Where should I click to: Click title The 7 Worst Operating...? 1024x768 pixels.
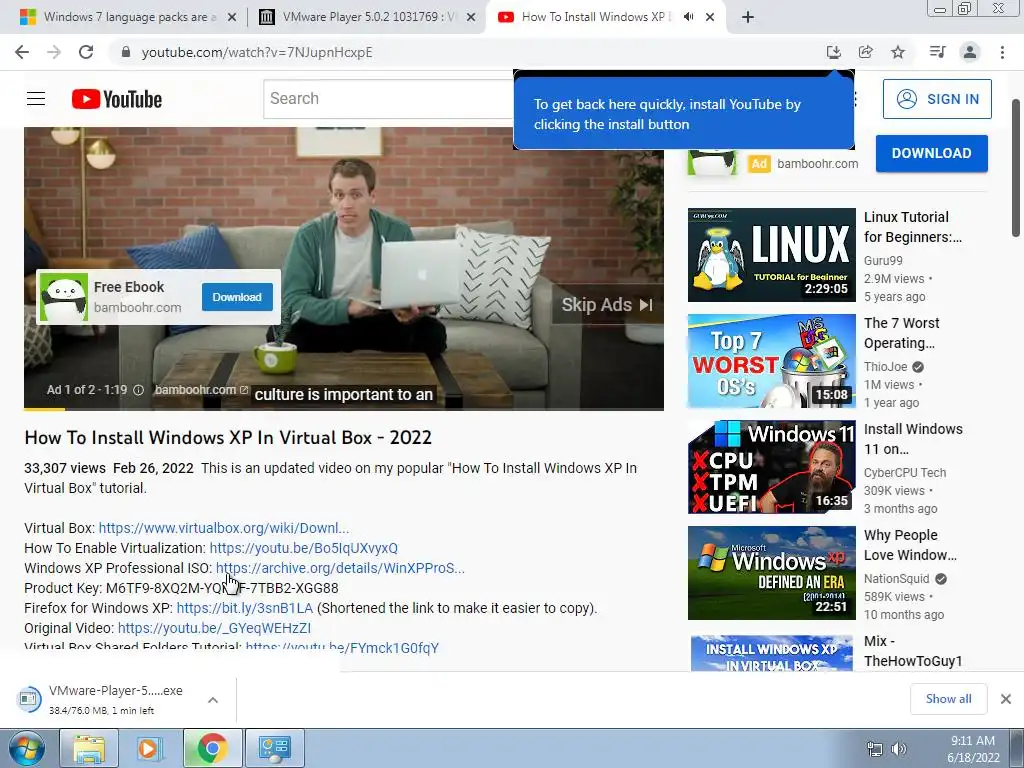click(x=901, y=333)
